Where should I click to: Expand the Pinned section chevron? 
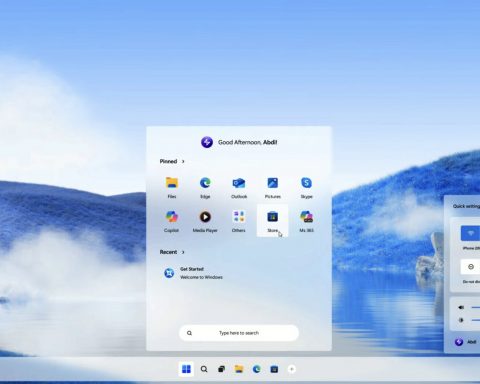click(x=183, y=161)
